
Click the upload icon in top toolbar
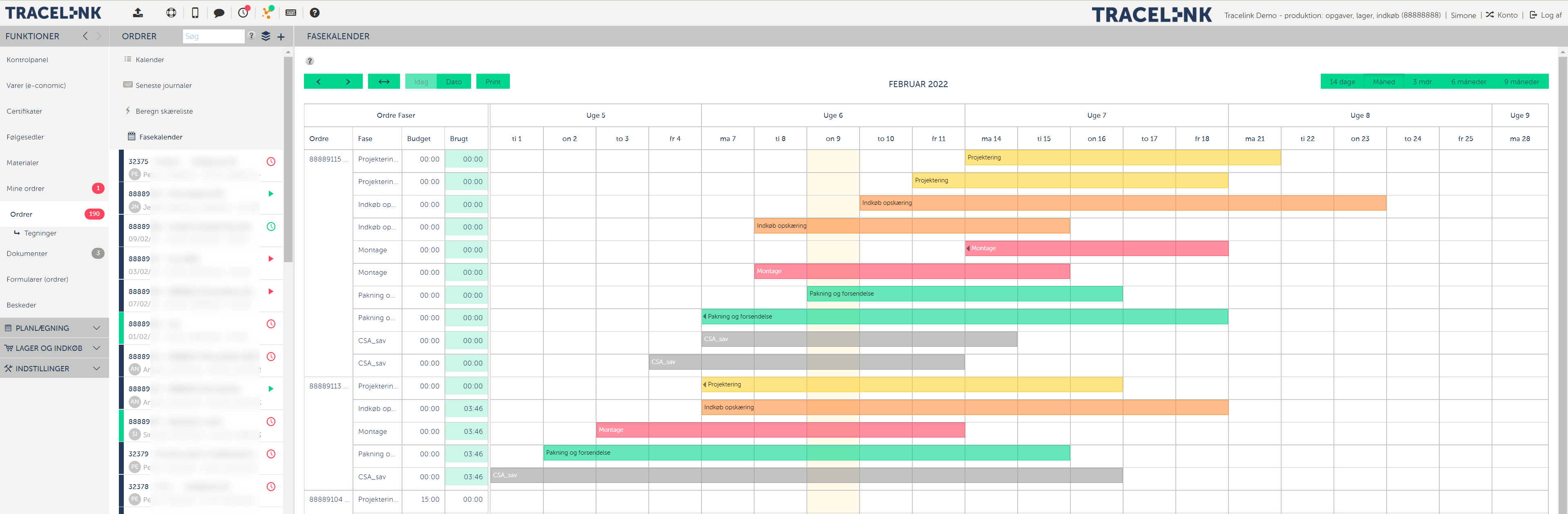(x=138, y=13)
